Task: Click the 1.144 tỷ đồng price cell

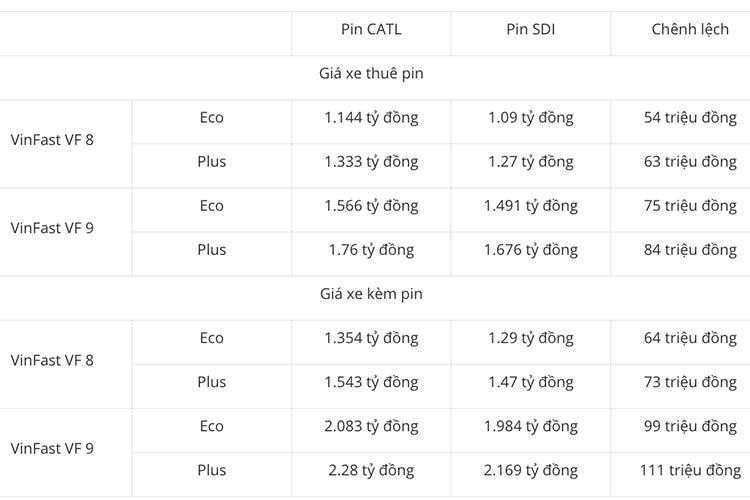Action: (371, 118)
